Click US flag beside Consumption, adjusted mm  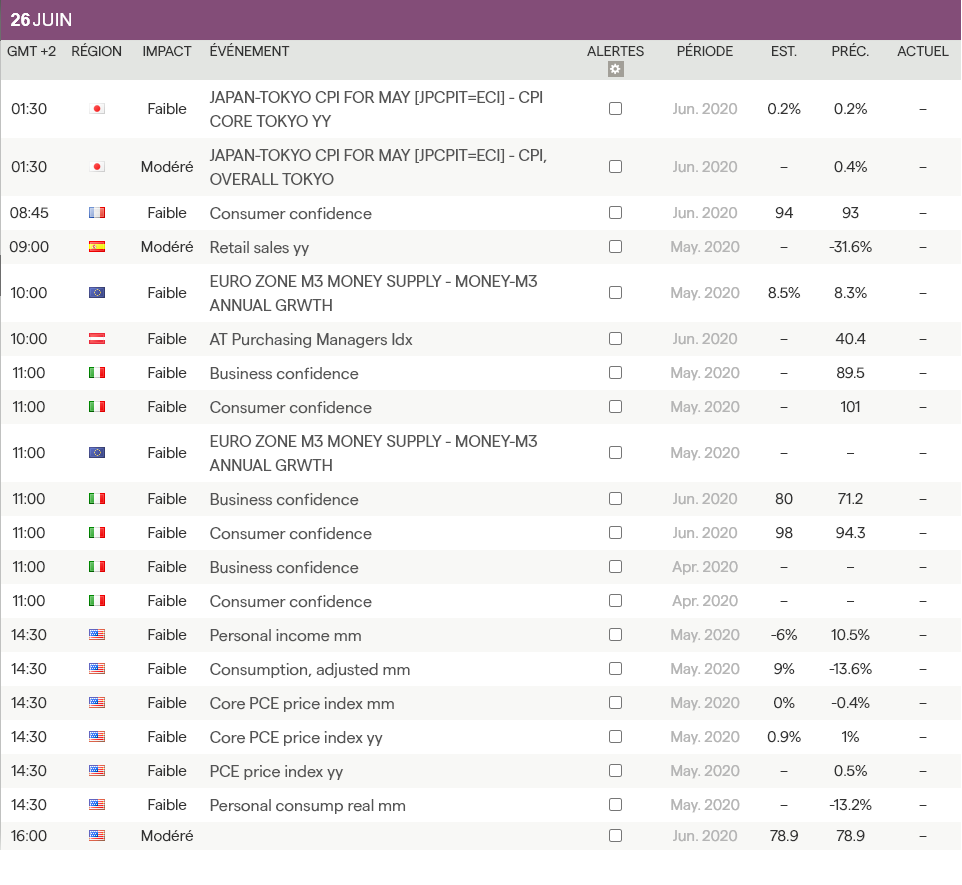coord(97,669)
